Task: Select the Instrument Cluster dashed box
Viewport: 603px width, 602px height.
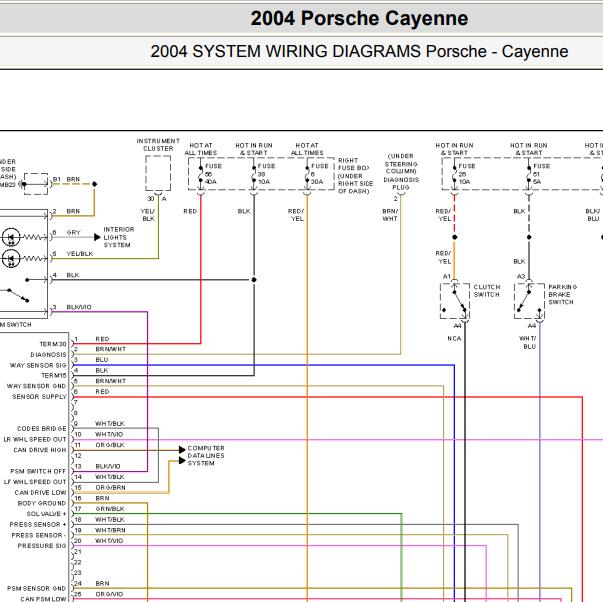Action: point(158,173)
